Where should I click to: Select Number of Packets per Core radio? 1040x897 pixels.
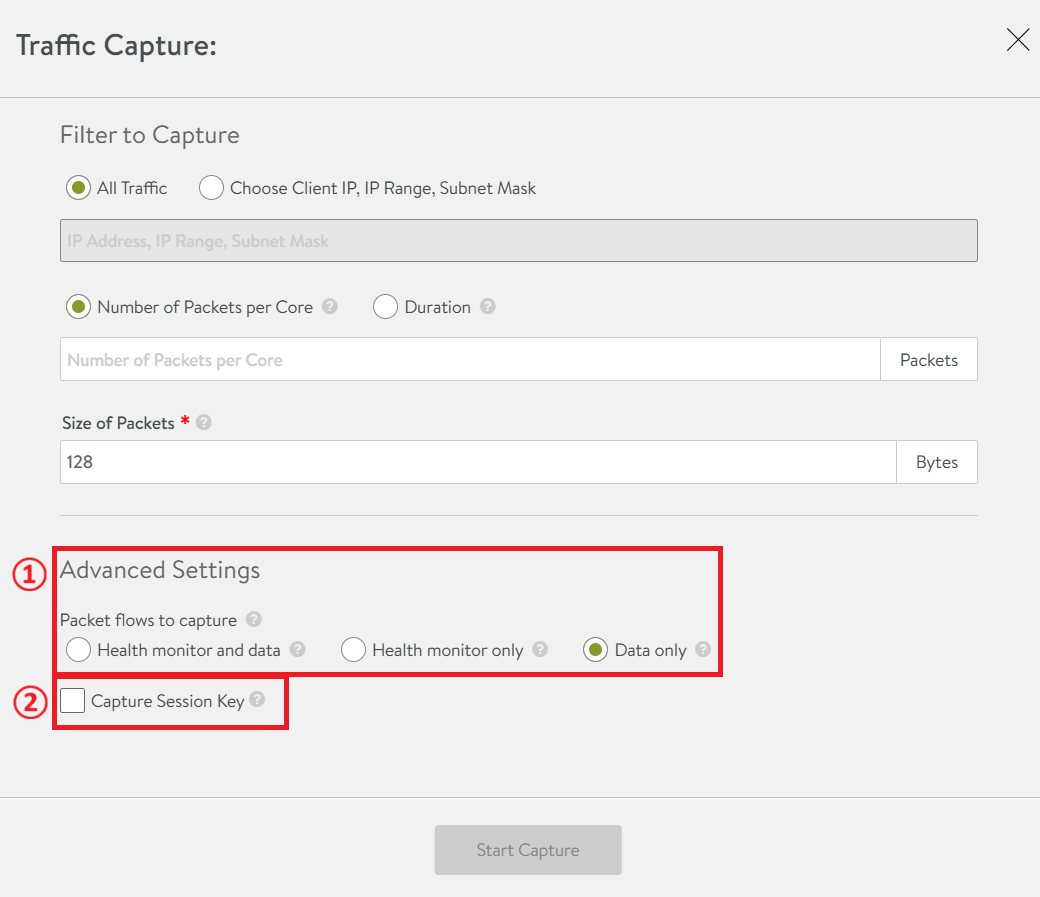pyautogui.click(x=78, y=307)
